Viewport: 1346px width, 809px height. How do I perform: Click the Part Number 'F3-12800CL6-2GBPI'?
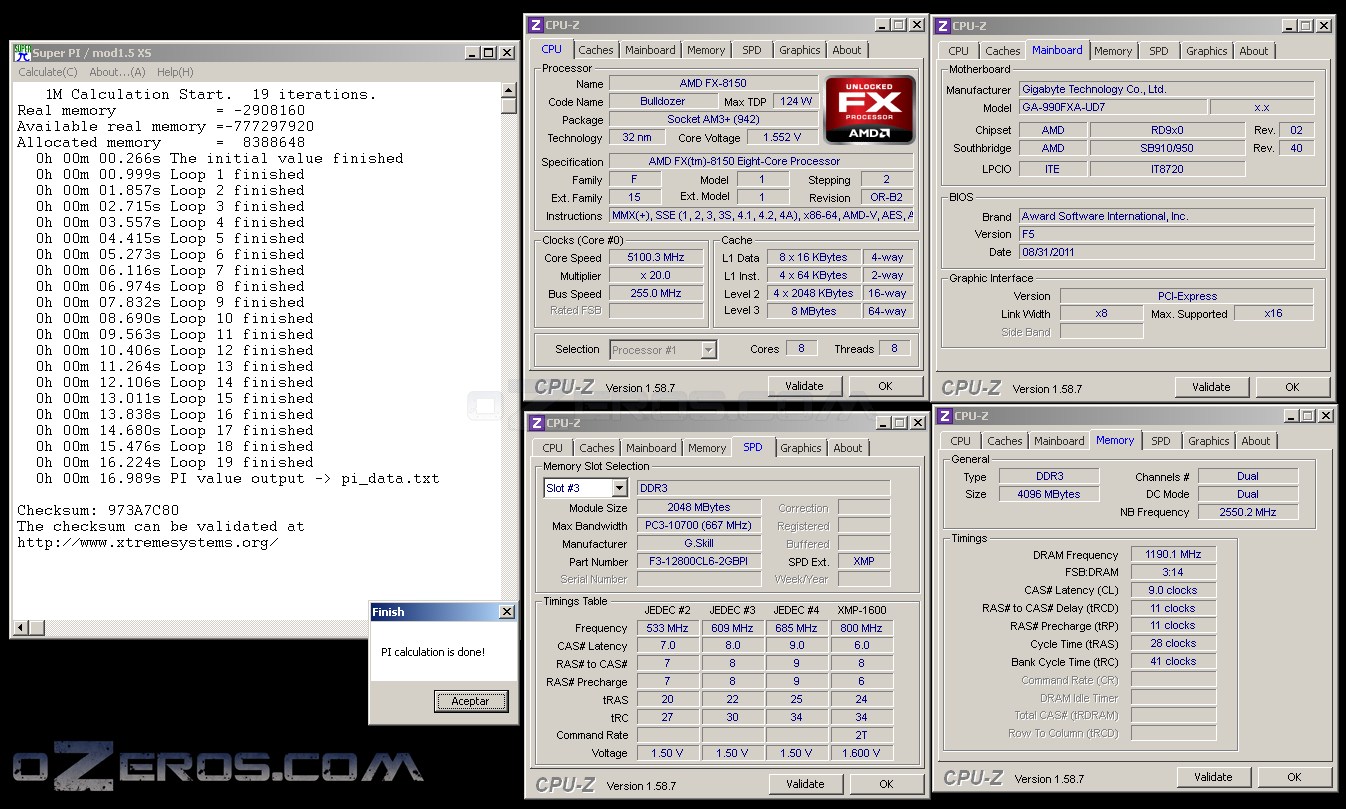coord(699,561)
